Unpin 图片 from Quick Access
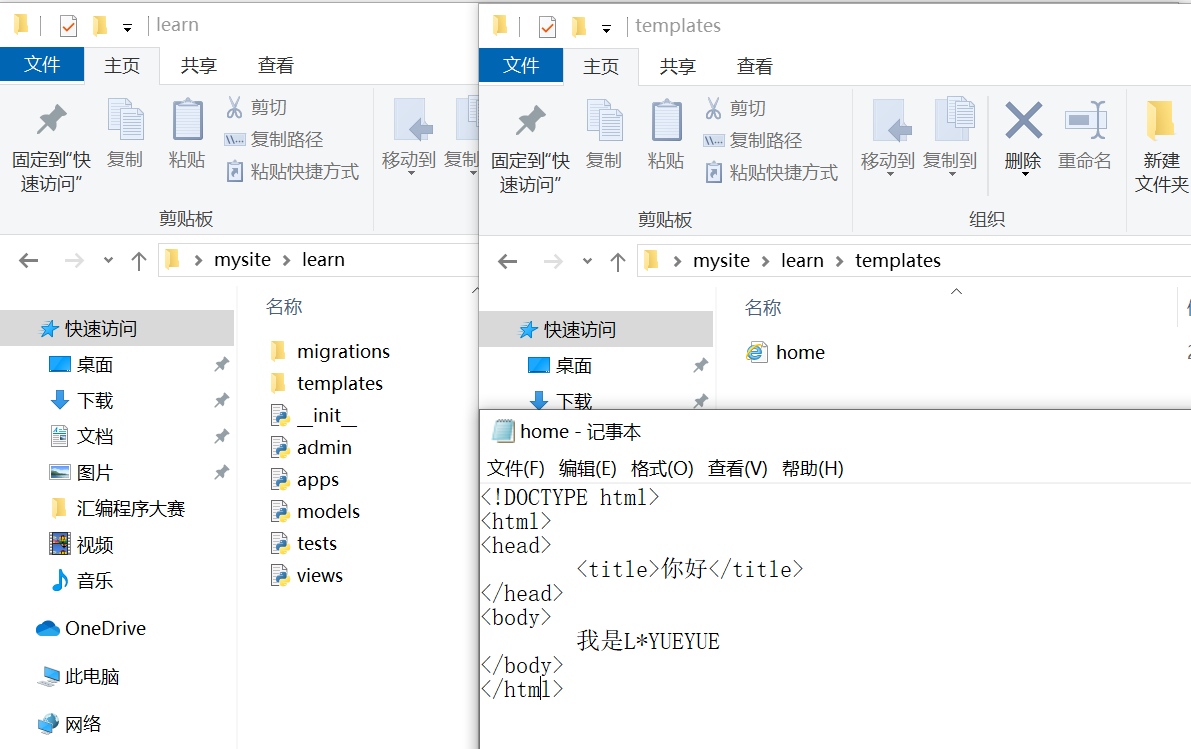The width and height of the screenshot is (1191, 749). coord(222,471)
